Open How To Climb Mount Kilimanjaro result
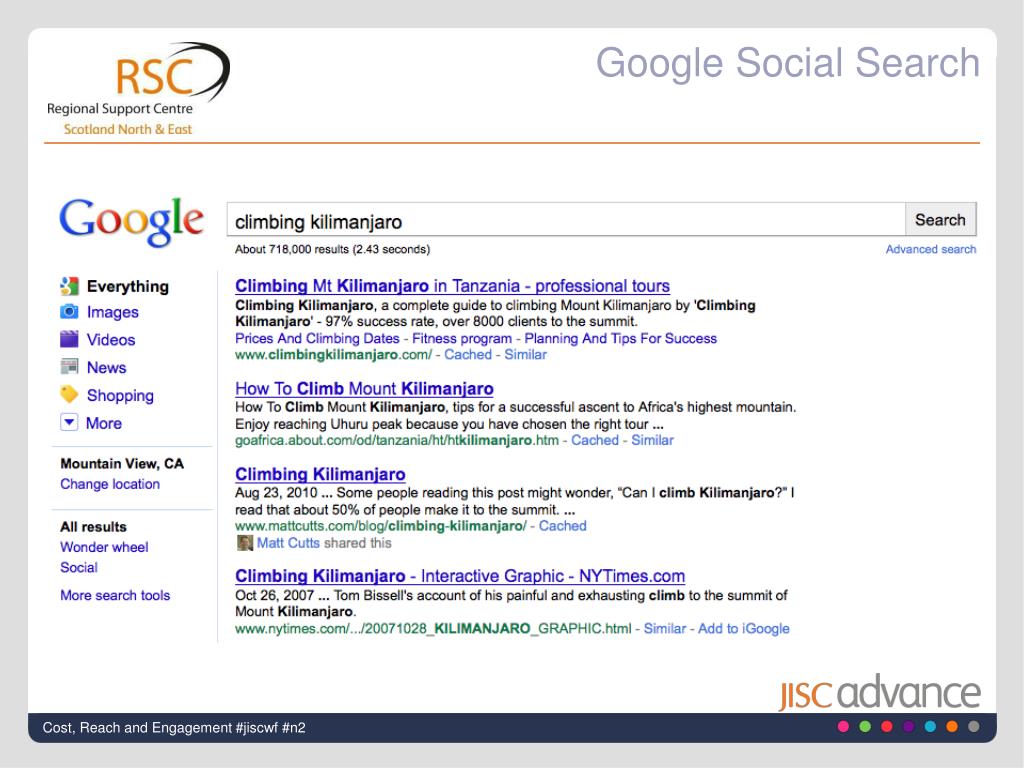Screen dimensions: 1024x768 364,389
